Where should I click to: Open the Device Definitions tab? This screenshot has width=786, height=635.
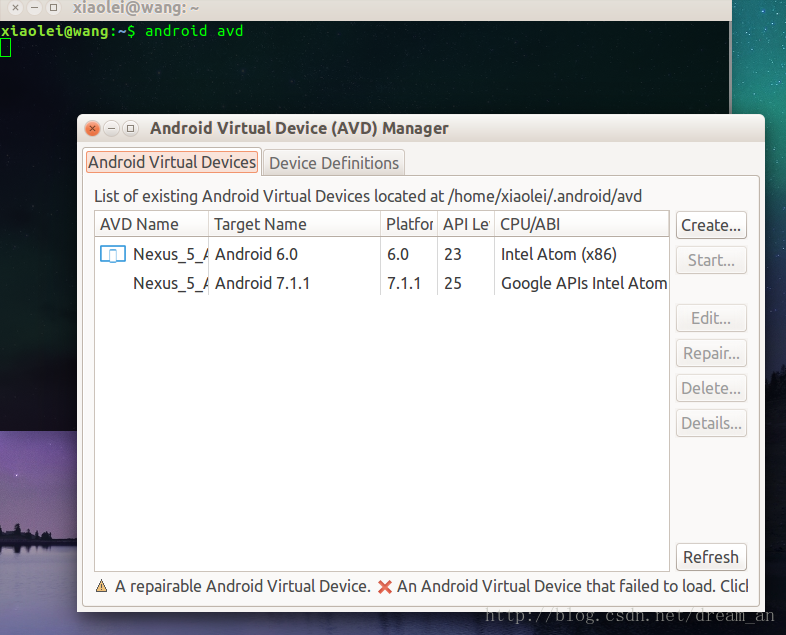[334, 163]
